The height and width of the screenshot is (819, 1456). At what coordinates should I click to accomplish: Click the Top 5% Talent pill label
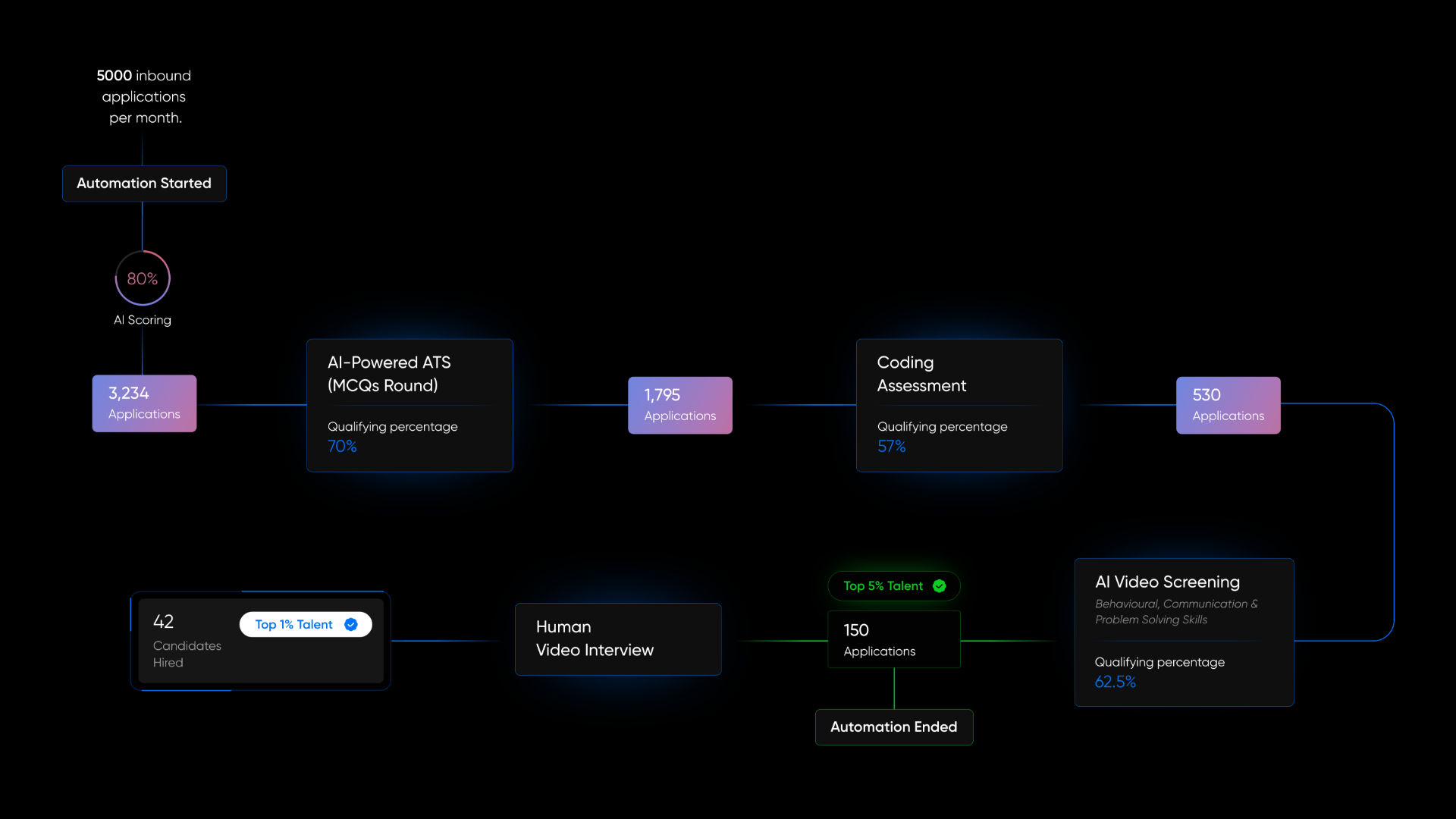[883, 586]
